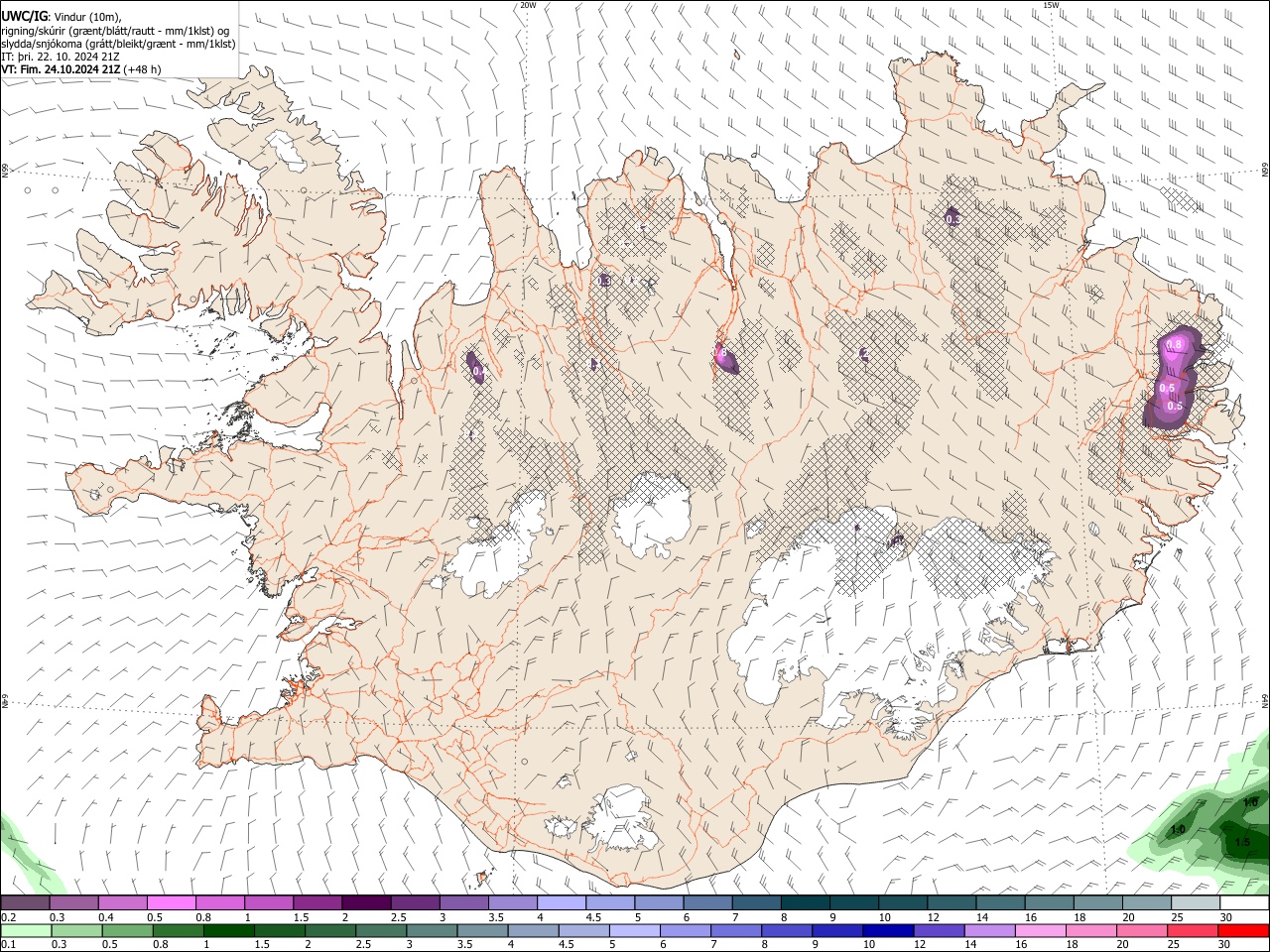Click the '15W' longitude label
Image resolution: width=1270 pixels, height=952 pixels.
(x=1051, y=5)
